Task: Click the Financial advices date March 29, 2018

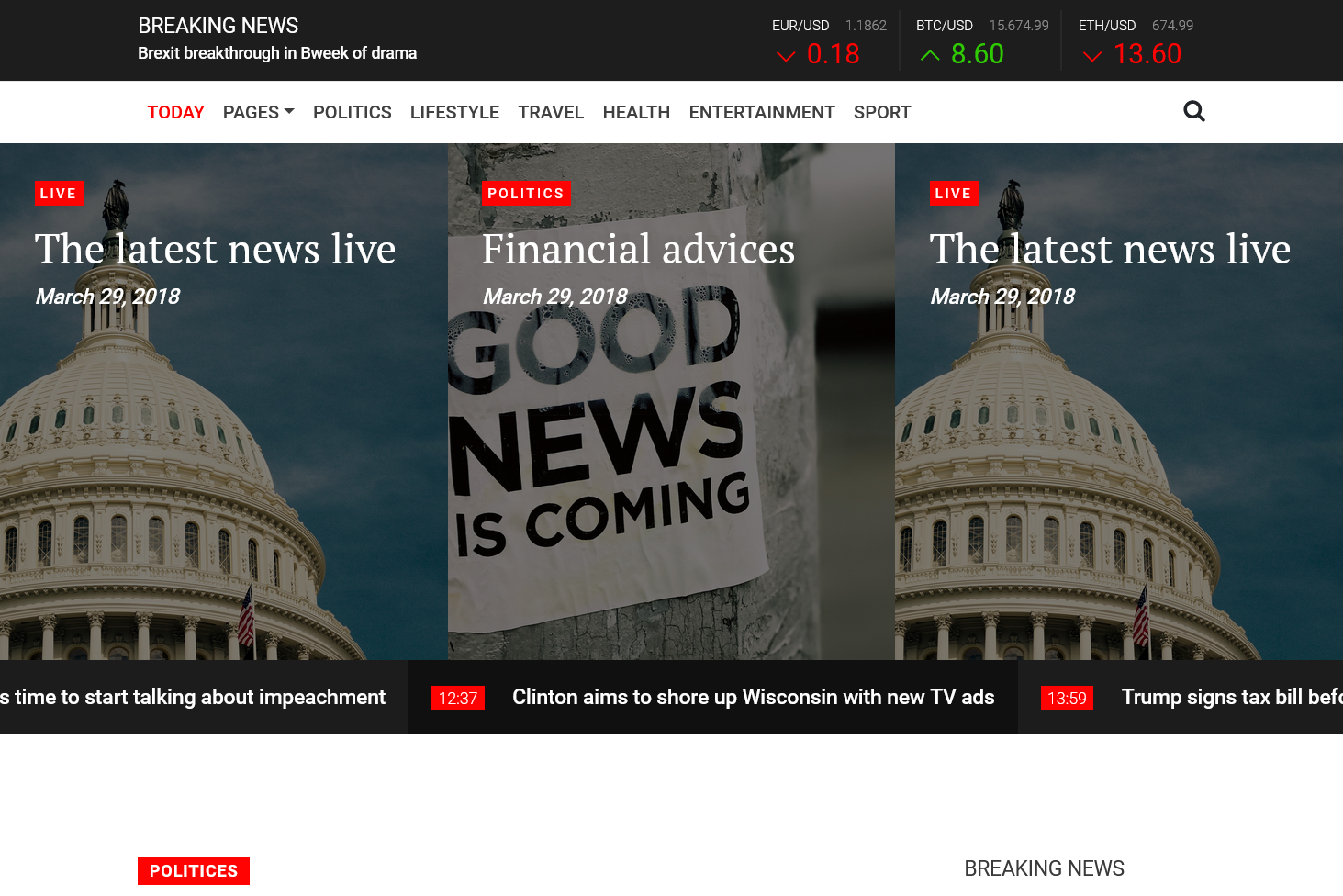Action: coord(555,297)
